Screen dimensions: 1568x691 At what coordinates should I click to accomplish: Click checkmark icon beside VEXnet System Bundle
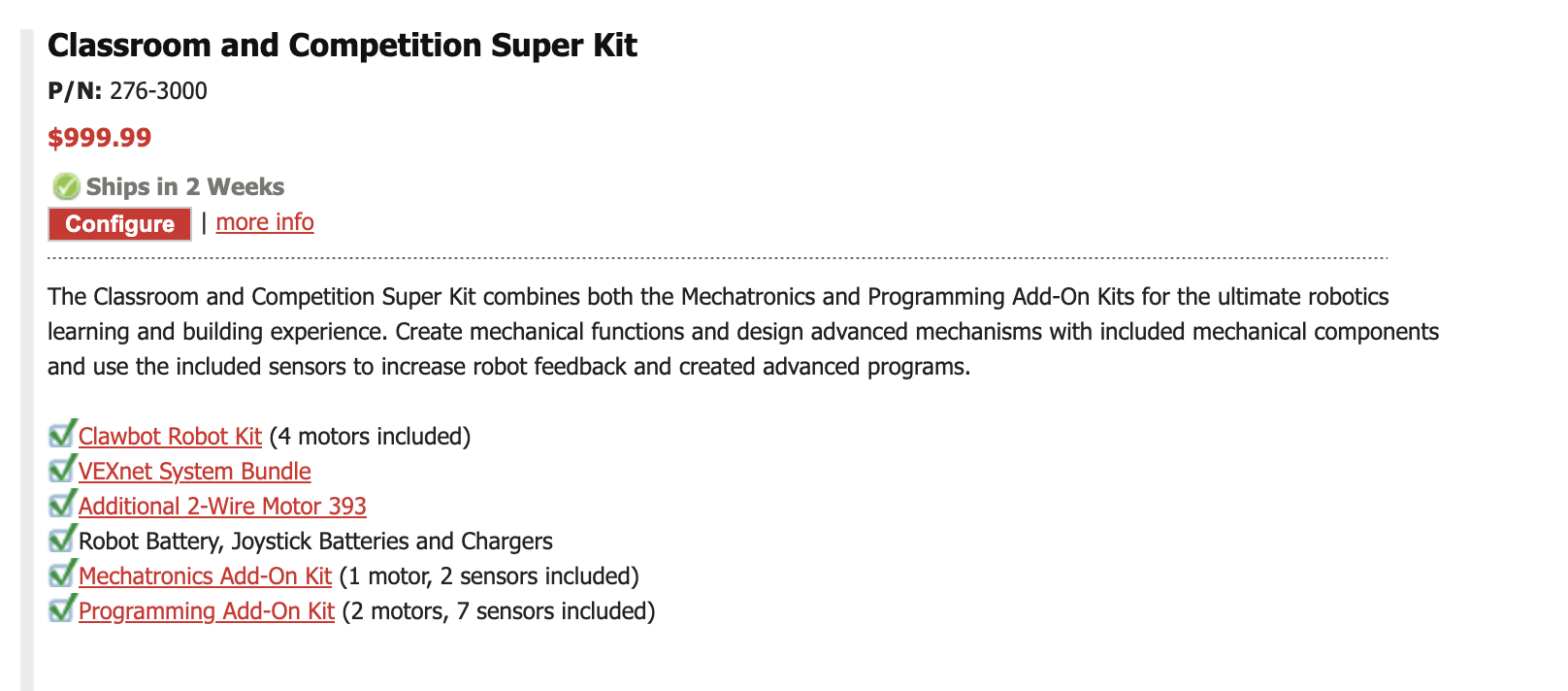click(62, 470)
